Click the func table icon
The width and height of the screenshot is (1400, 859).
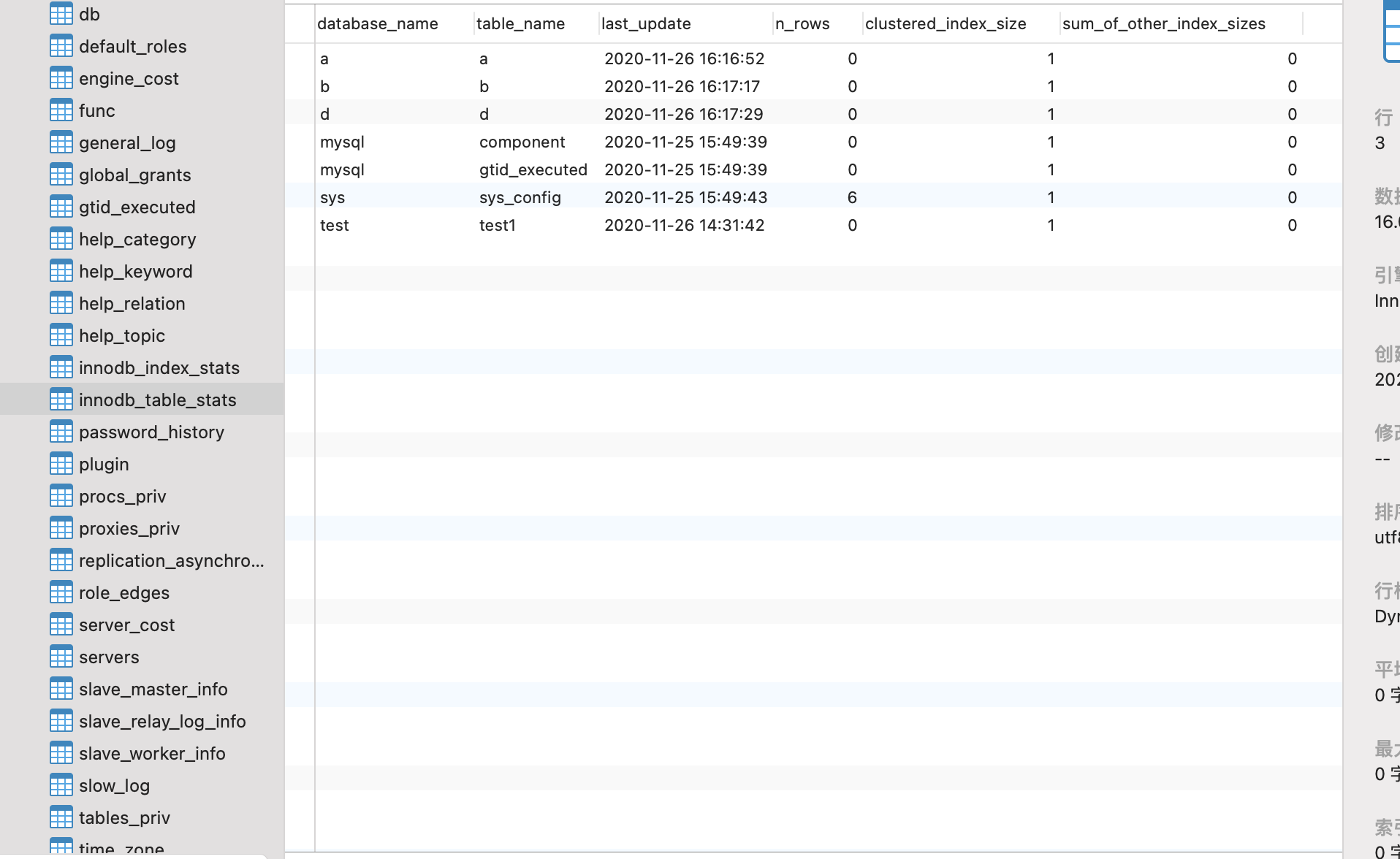point(61,110)
